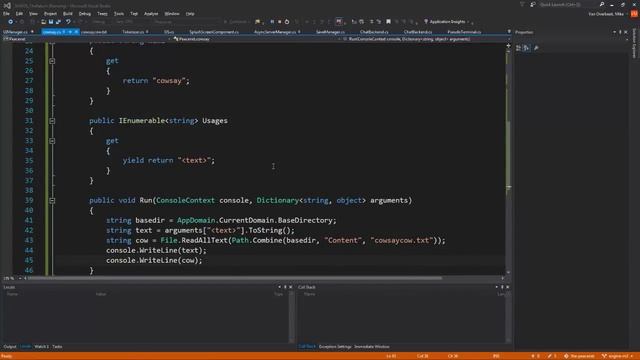Collapse the get accessor at line 25
This screenshot has width=640, height=360.
tap(52, 61)
